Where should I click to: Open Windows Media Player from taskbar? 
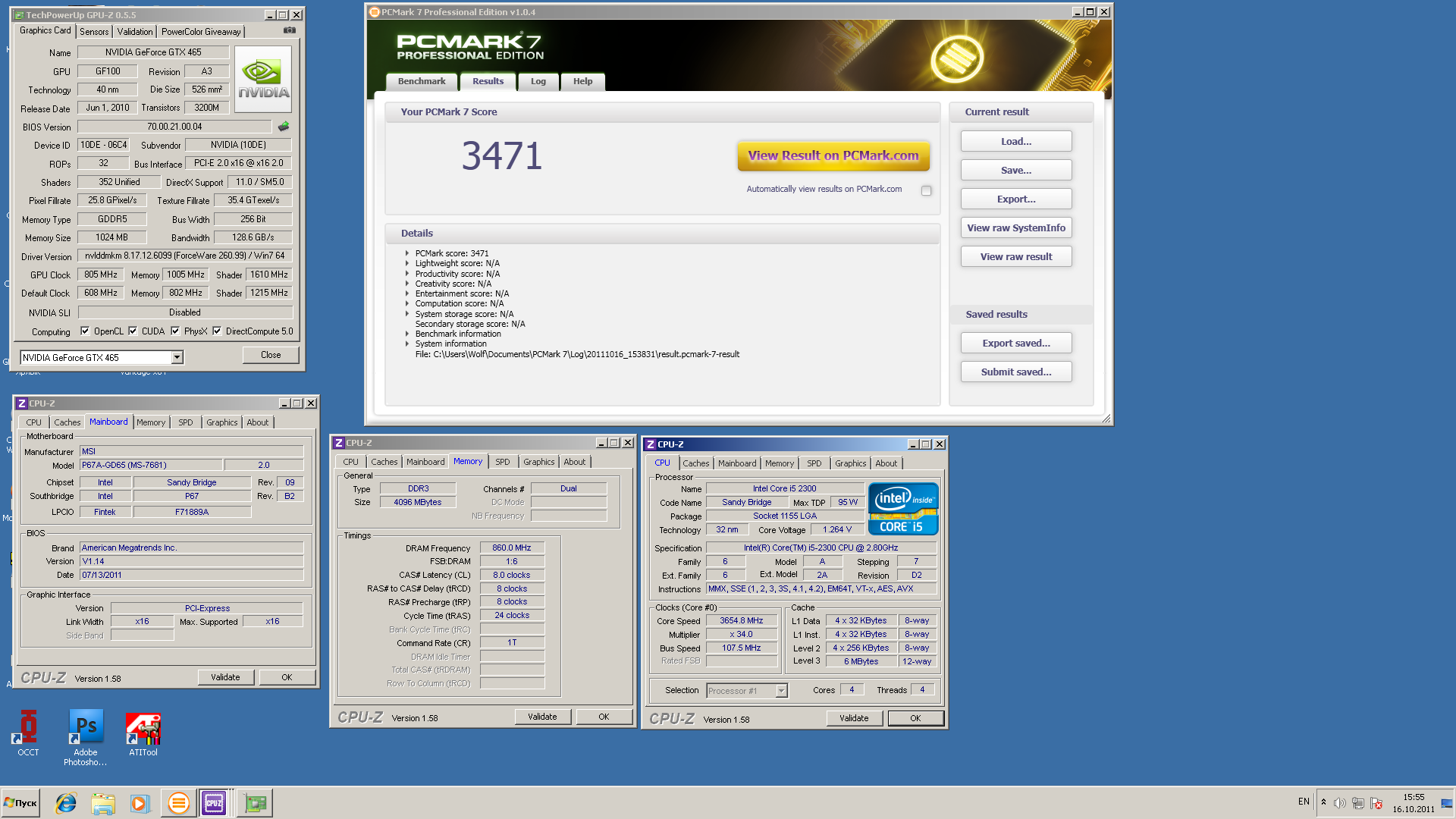140,802
